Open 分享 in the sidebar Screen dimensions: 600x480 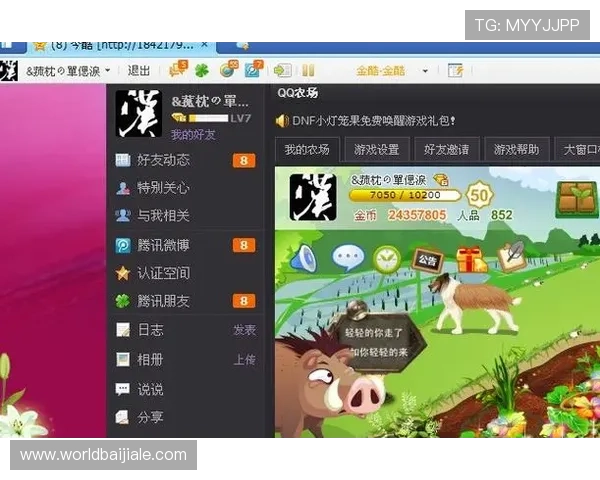(x=140, y=417)
